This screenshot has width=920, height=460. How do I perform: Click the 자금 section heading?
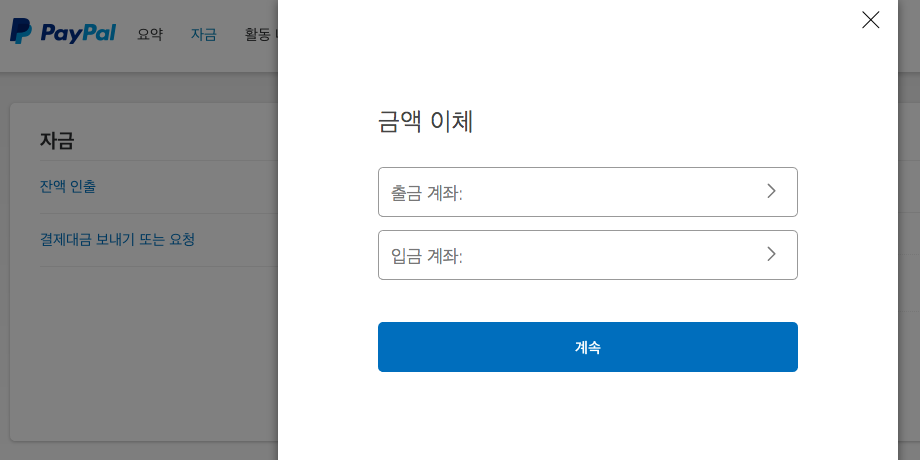57,141
